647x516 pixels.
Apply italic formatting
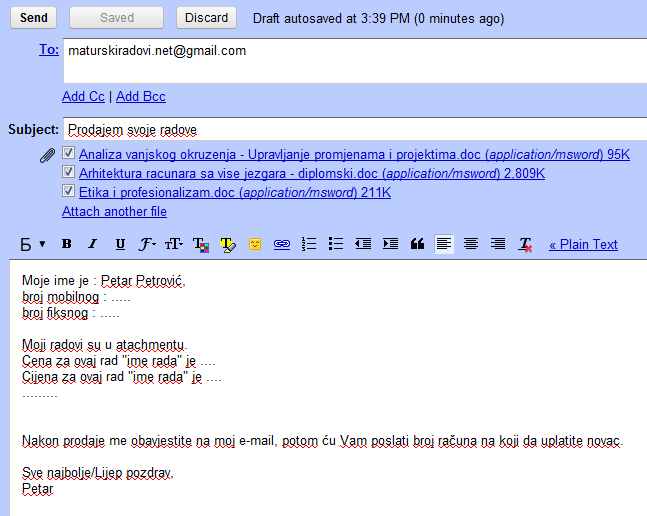click(93, 244)
